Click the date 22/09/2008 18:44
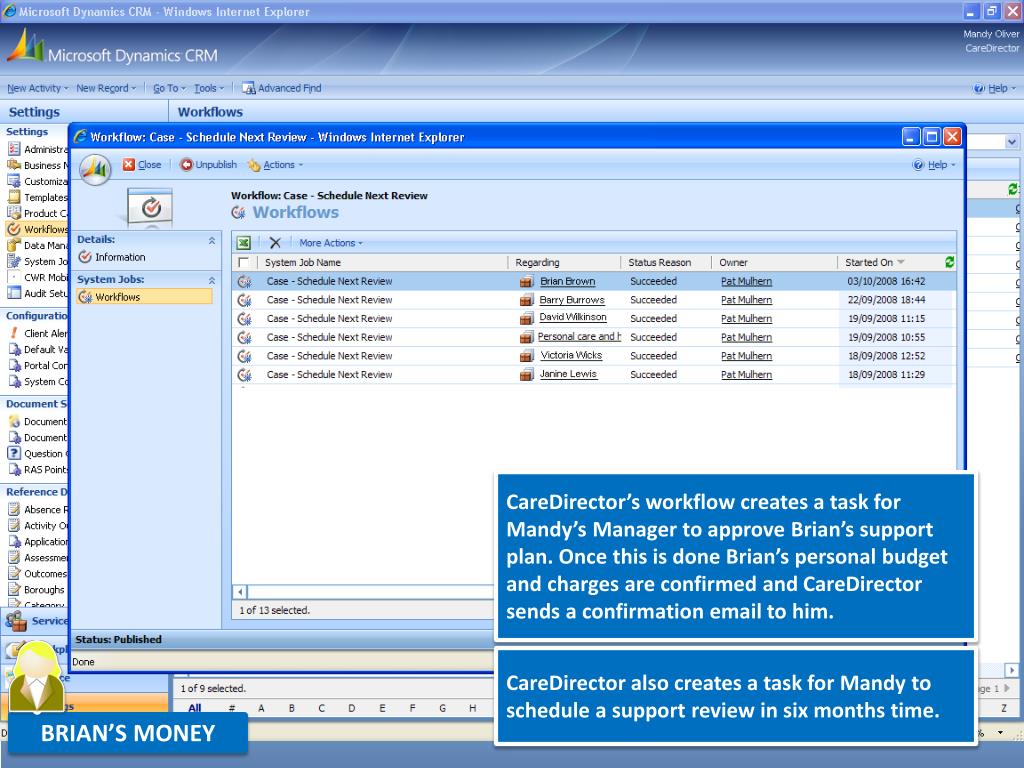Screen dimensions: 1024x768 pos(886,300)
